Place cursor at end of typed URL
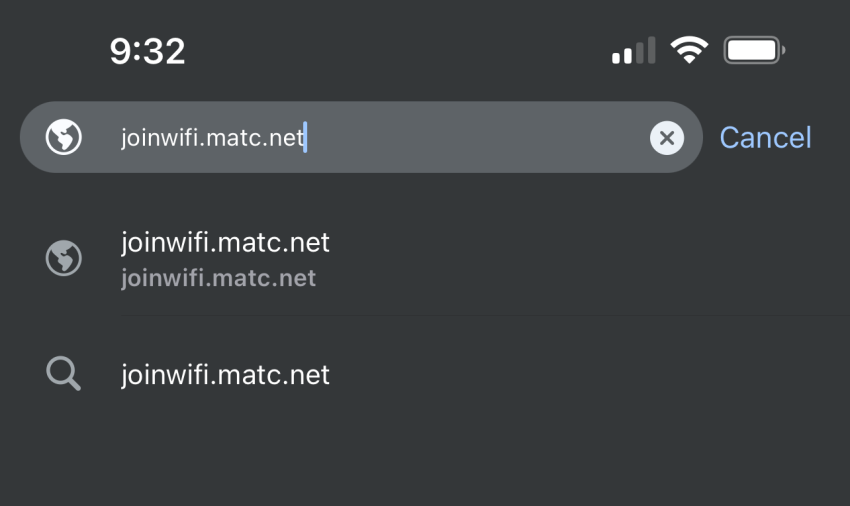This screenshot has height=506, width=850. pyautogui.click(x=305, y=137)
